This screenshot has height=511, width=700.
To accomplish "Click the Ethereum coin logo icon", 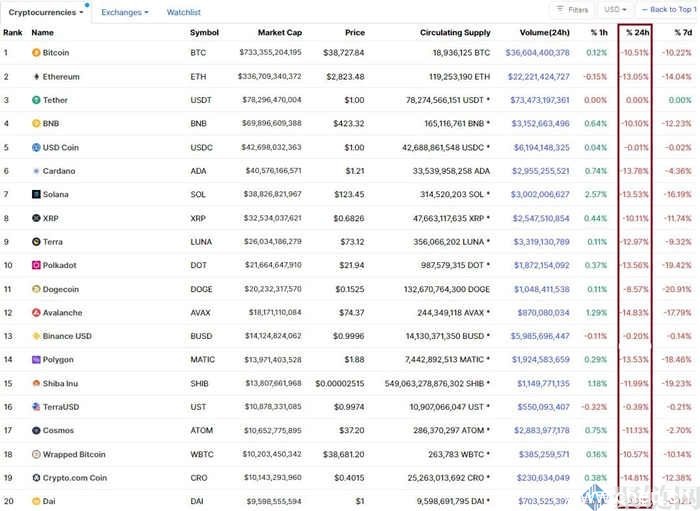I will 36,76.
